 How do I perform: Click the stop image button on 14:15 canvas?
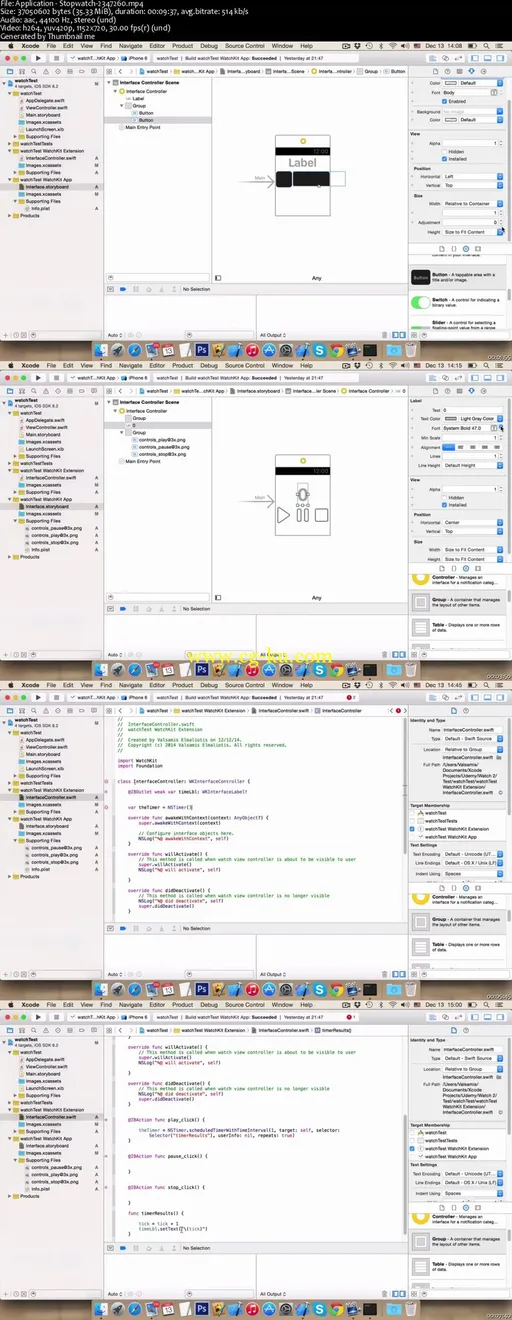319,516
